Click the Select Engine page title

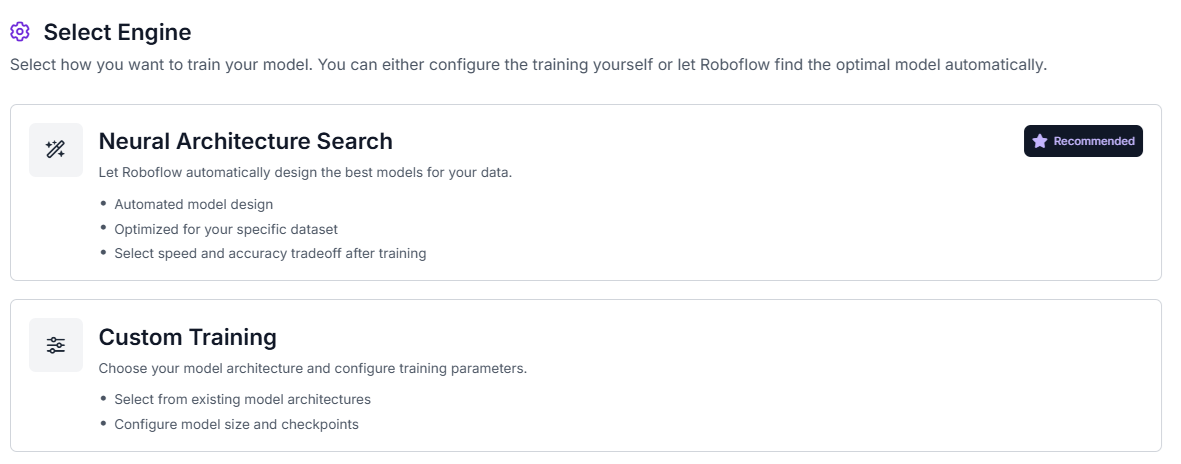tap(117, 32)
